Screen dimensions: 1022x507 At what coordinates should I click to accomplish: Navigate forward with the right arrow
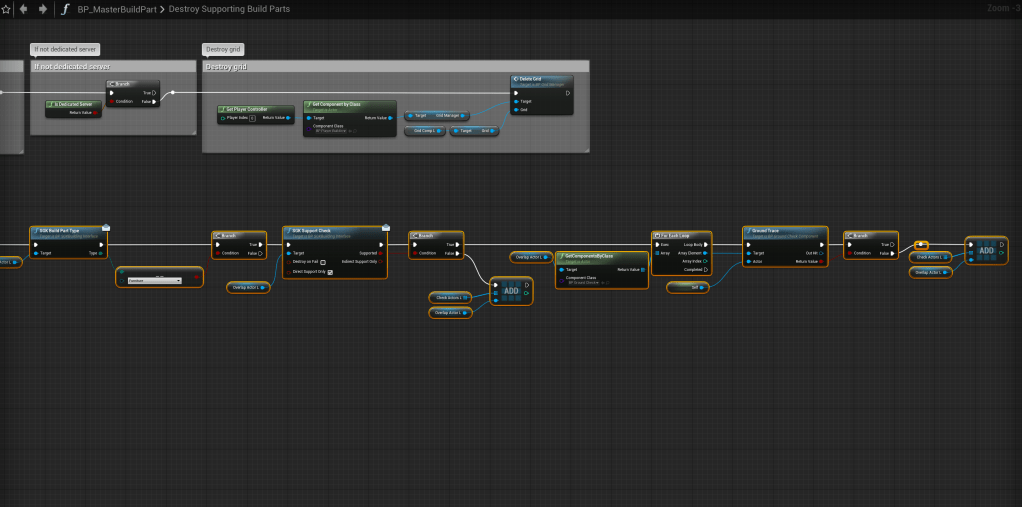(42, 9)
